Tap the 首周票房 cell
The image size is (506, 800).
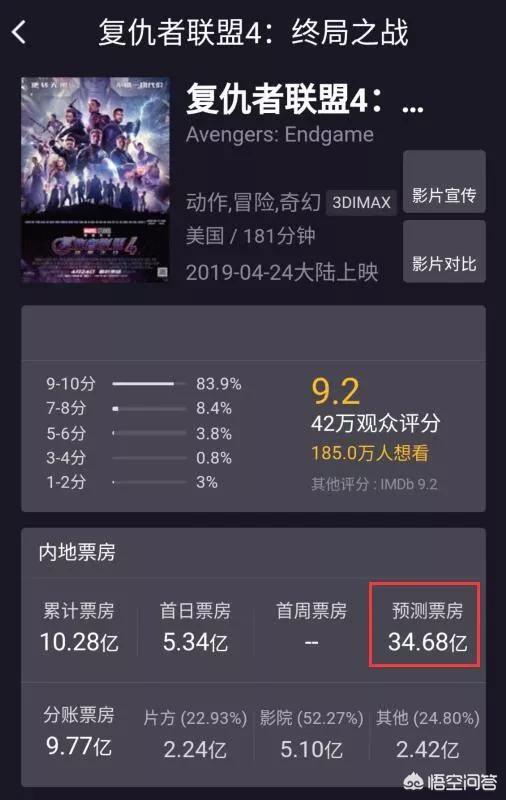[x=311, y=627]
